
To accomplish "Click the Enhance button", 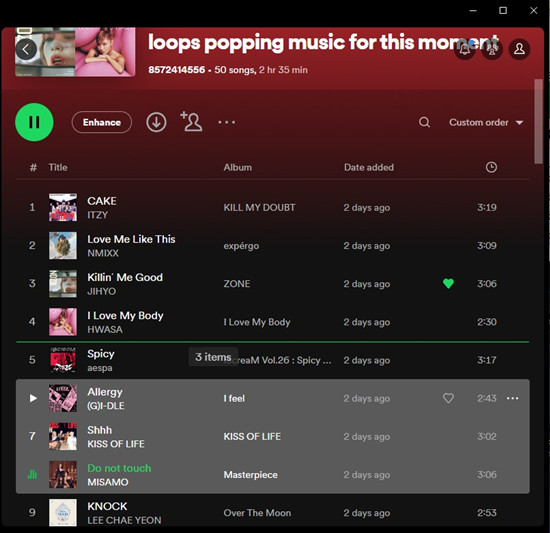I will tap(102, 122).
